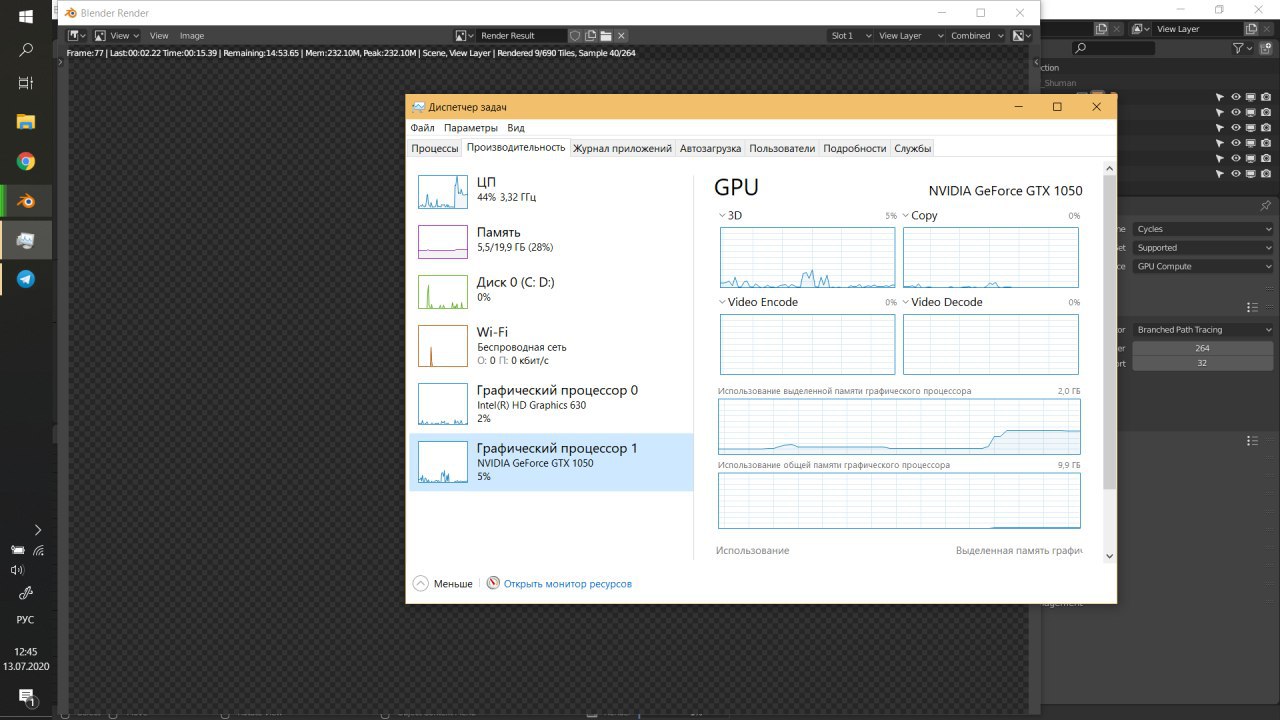Toggle the pin icon in properties editor
Screen dimensions: 1280x720
pyautogui.click(x=1266, y=206)
